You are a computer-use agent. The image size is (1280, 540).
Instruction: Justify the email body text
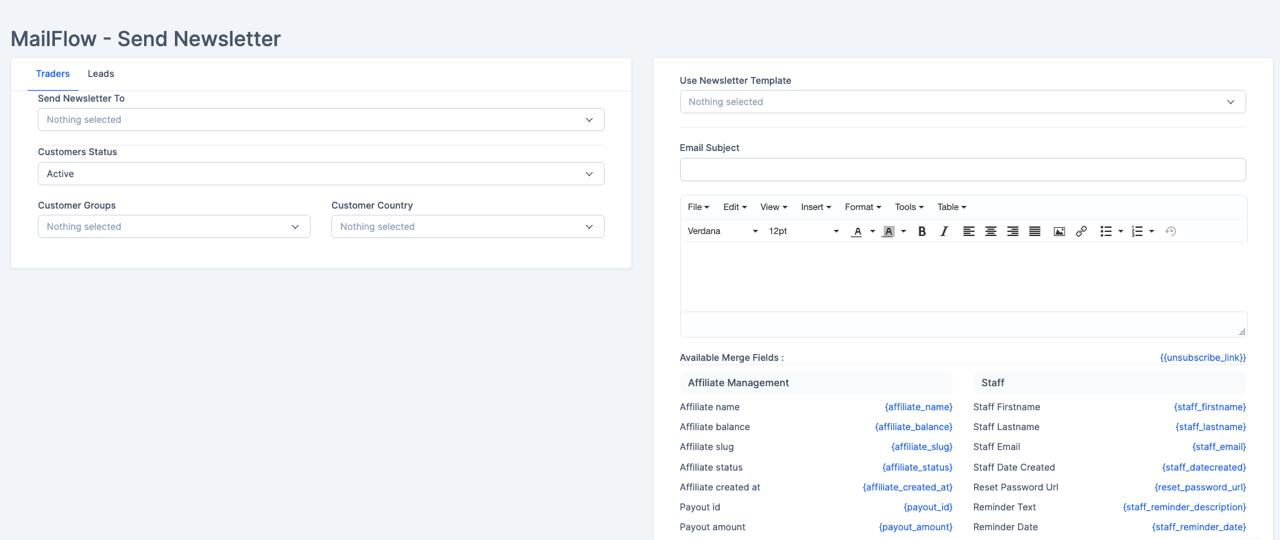click(1035, 231)
